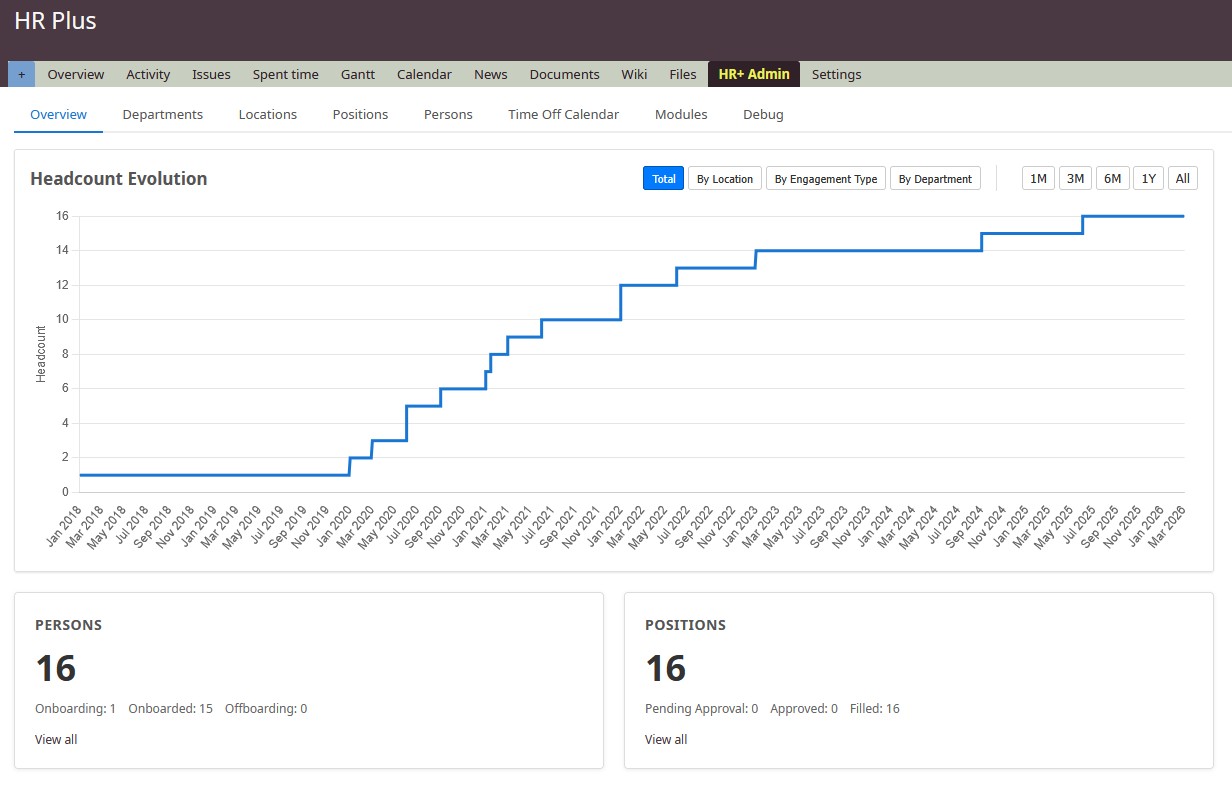Switch to the Departments sub-tab
The width and height of the screenshot is (1232, 790).
(x=162, y=114)
